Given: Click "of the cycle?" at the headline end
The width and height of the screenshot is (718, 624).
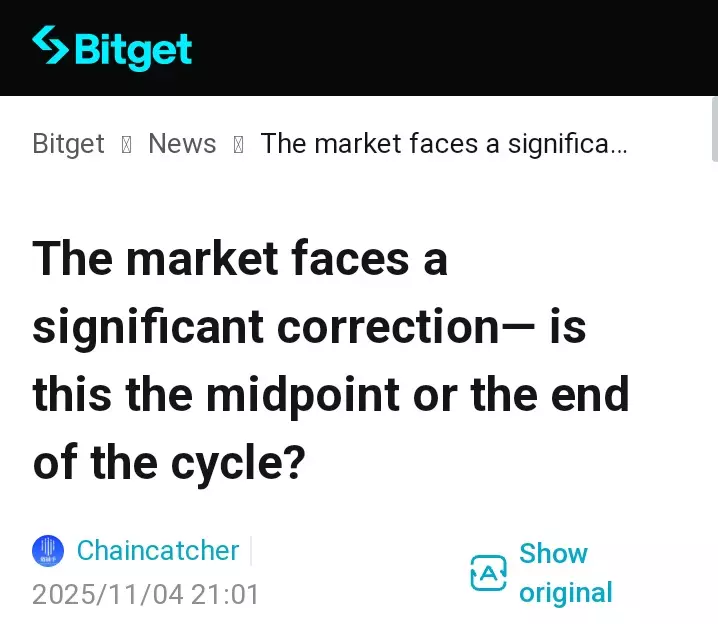Looking at the screenshot, I should point(168,463).
